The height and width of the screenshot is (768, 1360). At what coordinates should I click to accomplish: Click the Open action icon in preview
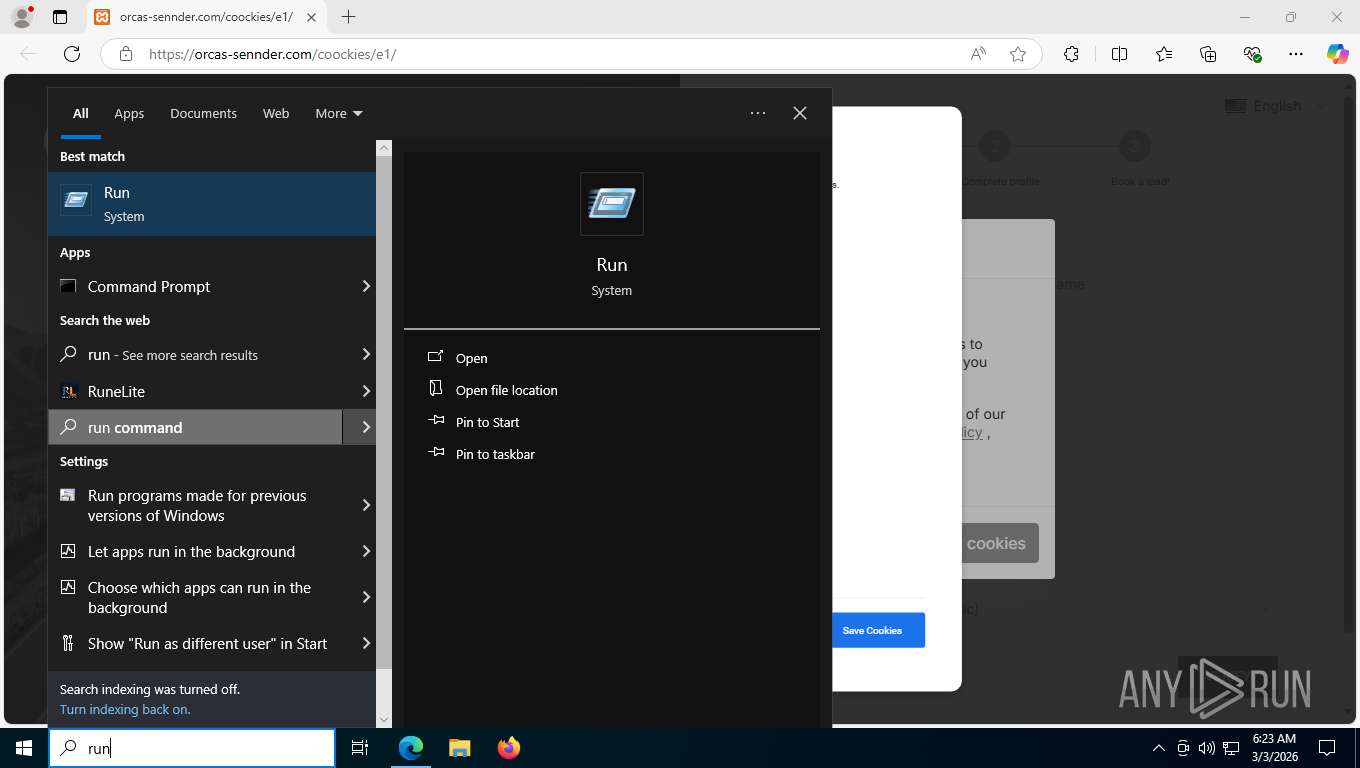pyautogui.click(x=435, y=357)
